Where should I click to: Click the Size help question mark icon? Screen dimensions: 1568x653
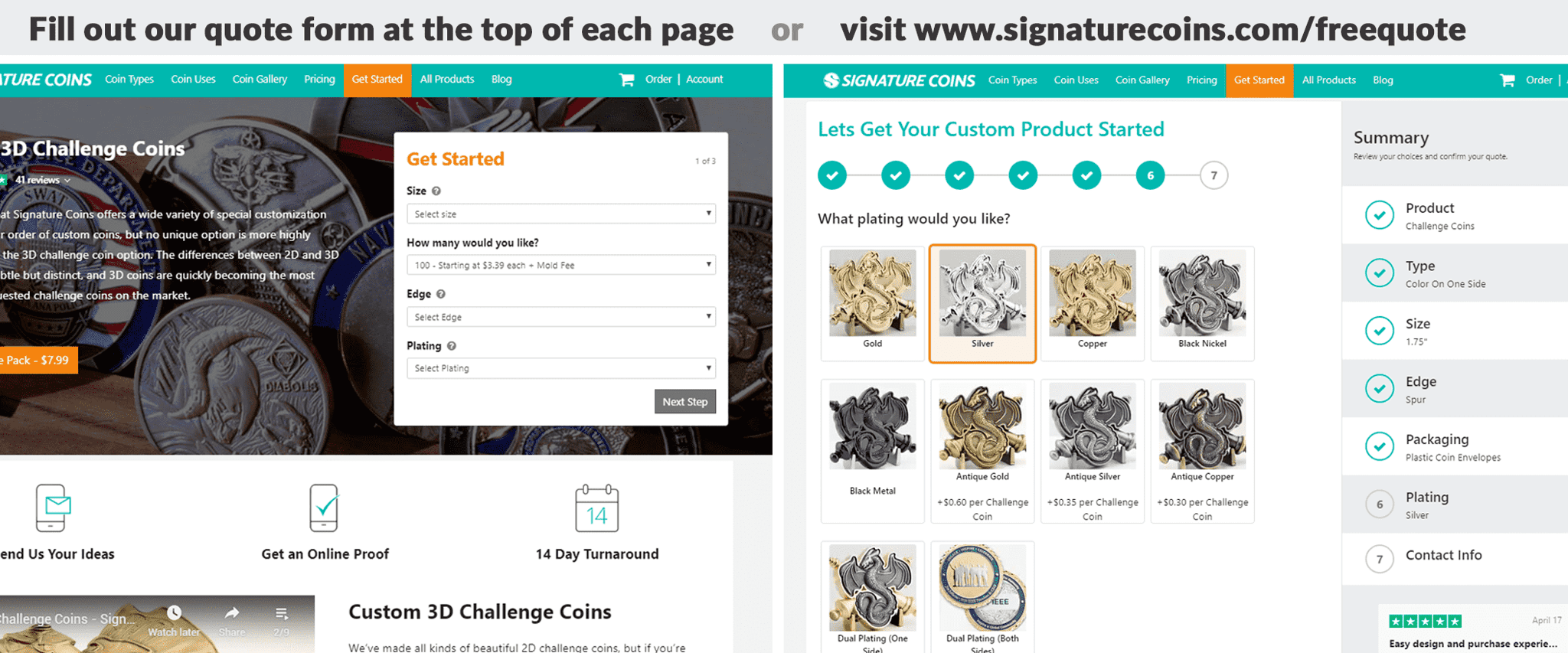(436, 191)
